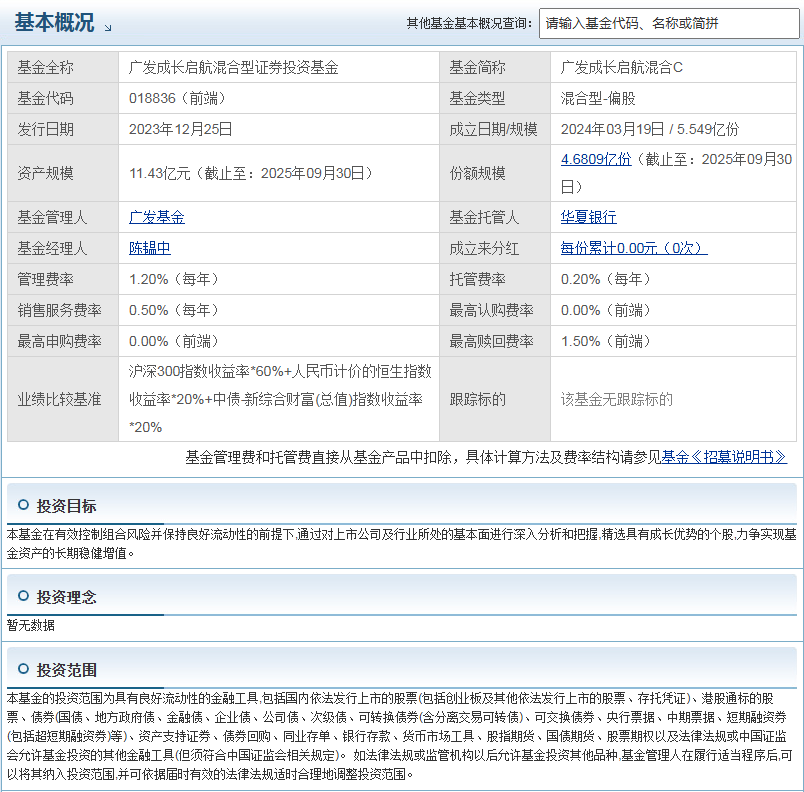Select max purchase fee value beside 最高申购费率
This screenshot has width=804, height=792.
[174, 341]
